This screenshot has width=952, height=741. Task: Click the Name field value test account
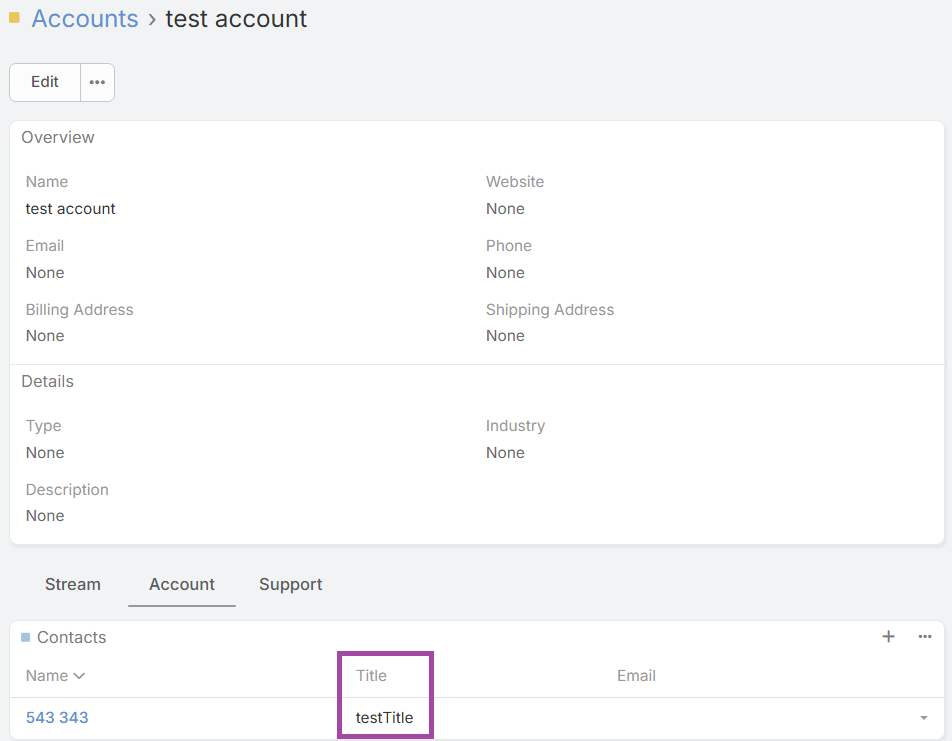pyautogui.click(x=70, y=209)
